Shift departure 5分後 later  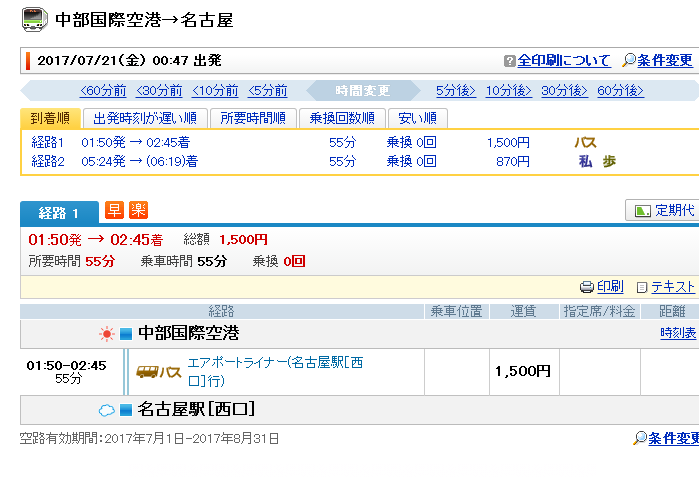pyautogui.click(x=455, y=91)
